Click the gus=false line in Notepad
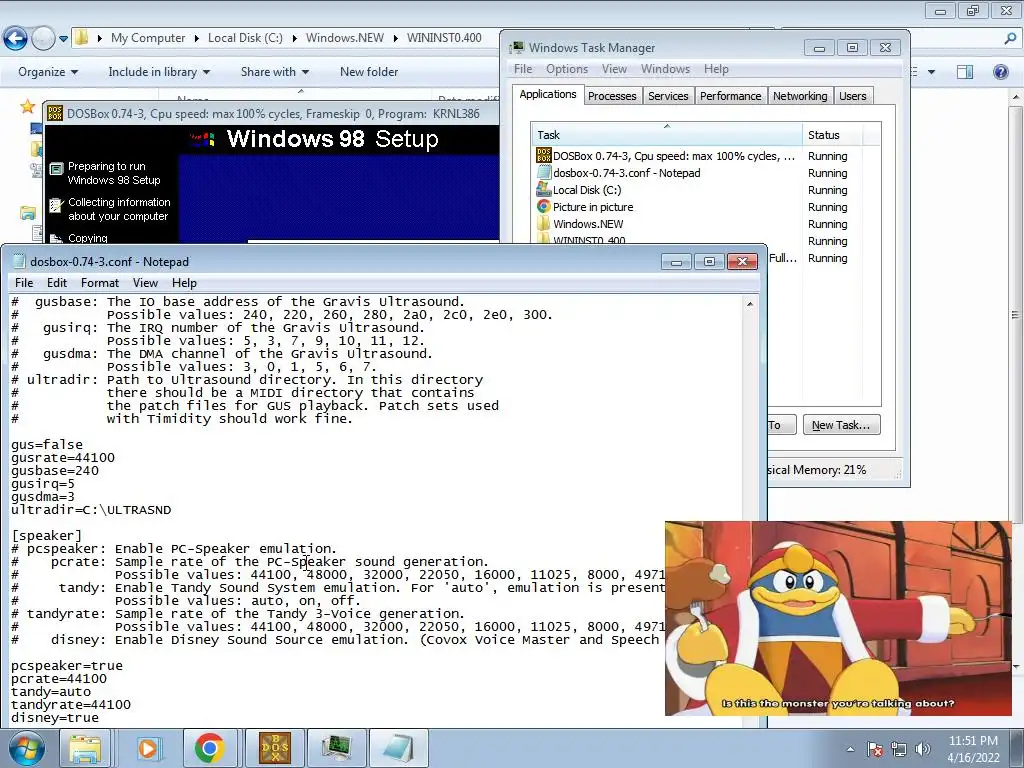This screenshot has height=768, width=1024. [x=47, y=445]
